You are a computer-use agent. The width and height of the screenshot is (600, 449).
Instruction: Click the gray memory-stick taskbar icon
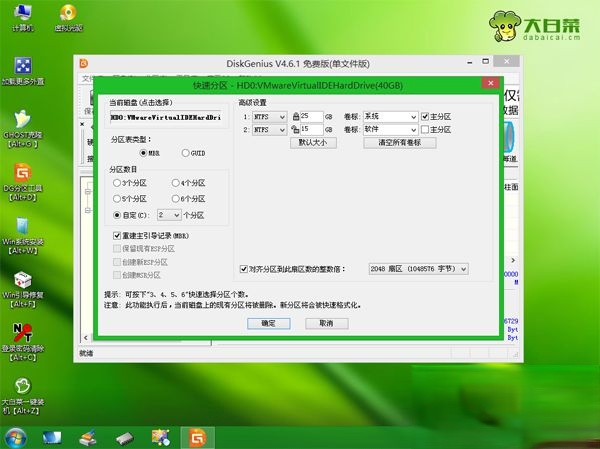tap(124, 439)
